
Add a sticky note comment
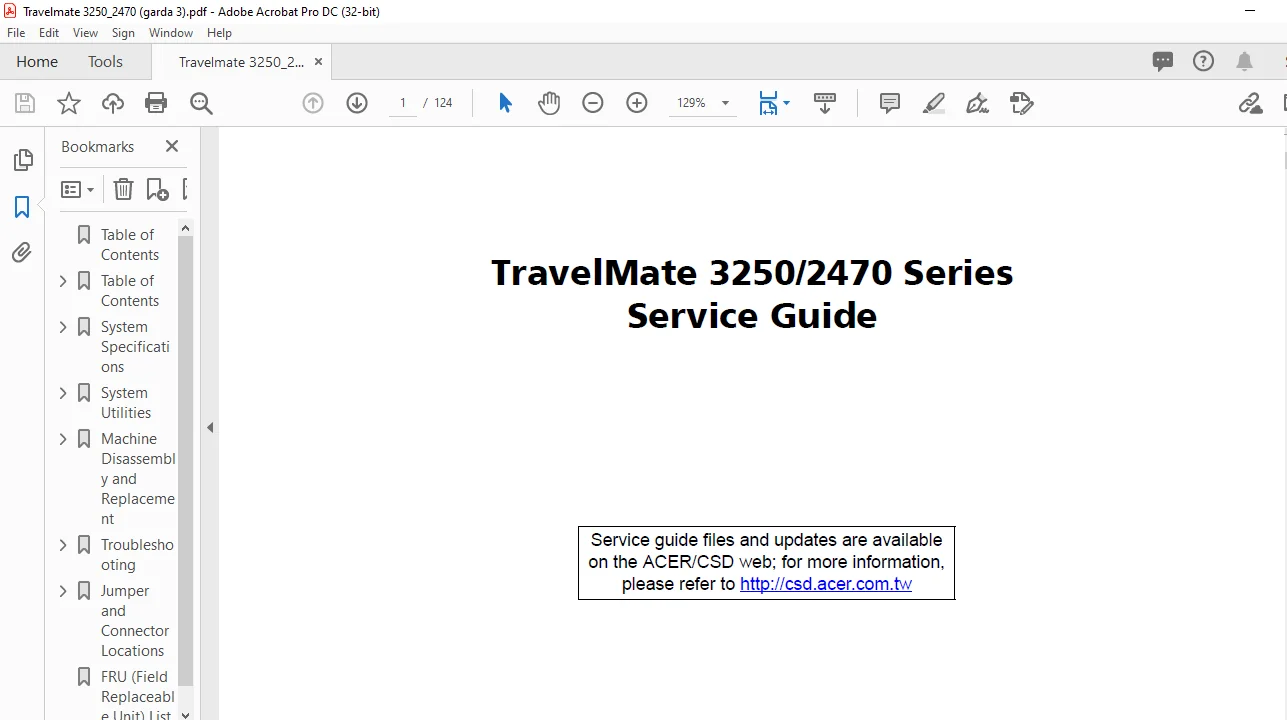pos(890,103)
